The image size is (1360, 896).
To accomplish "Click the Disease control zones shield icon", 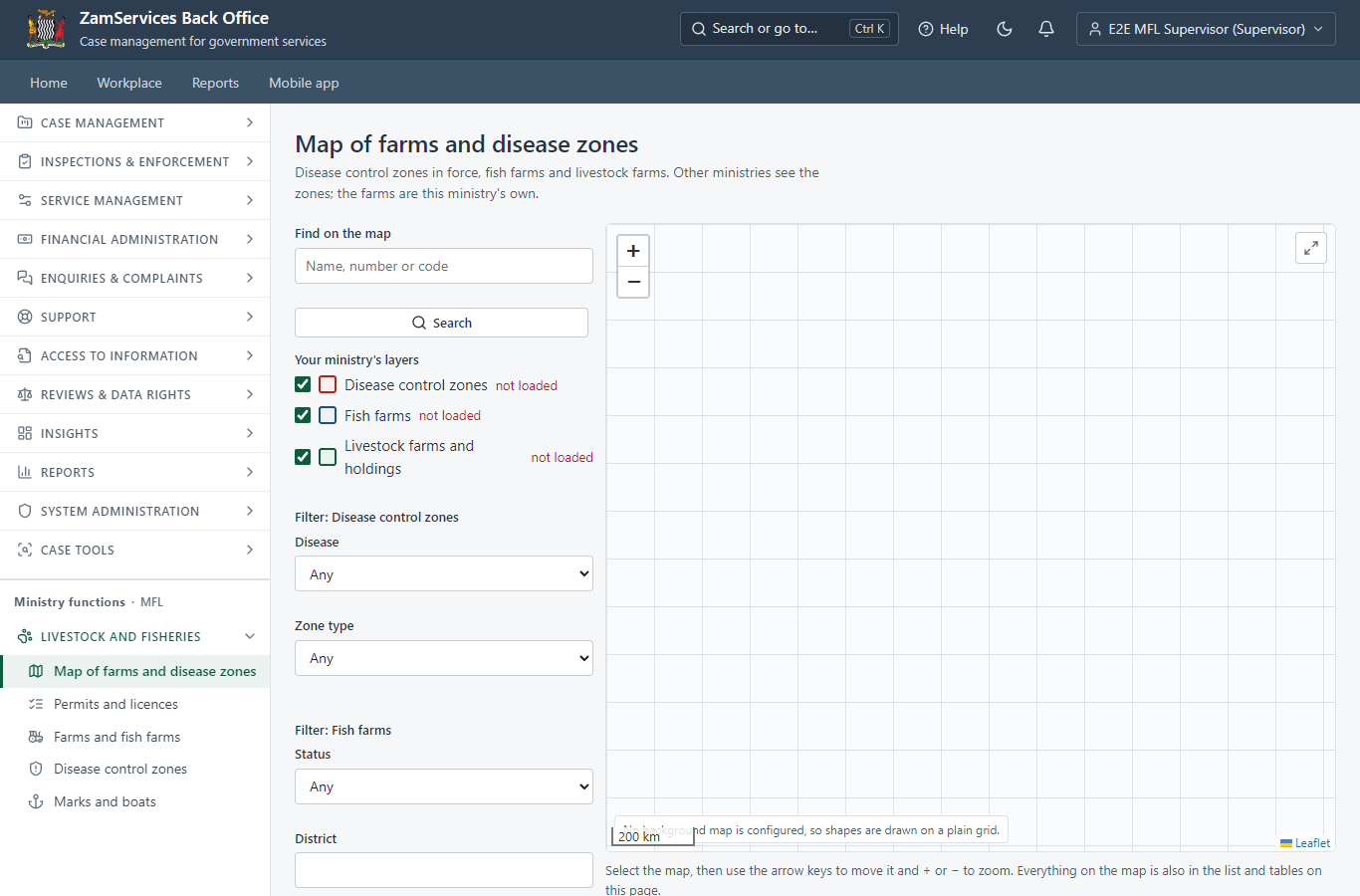I will click(36, 769).
